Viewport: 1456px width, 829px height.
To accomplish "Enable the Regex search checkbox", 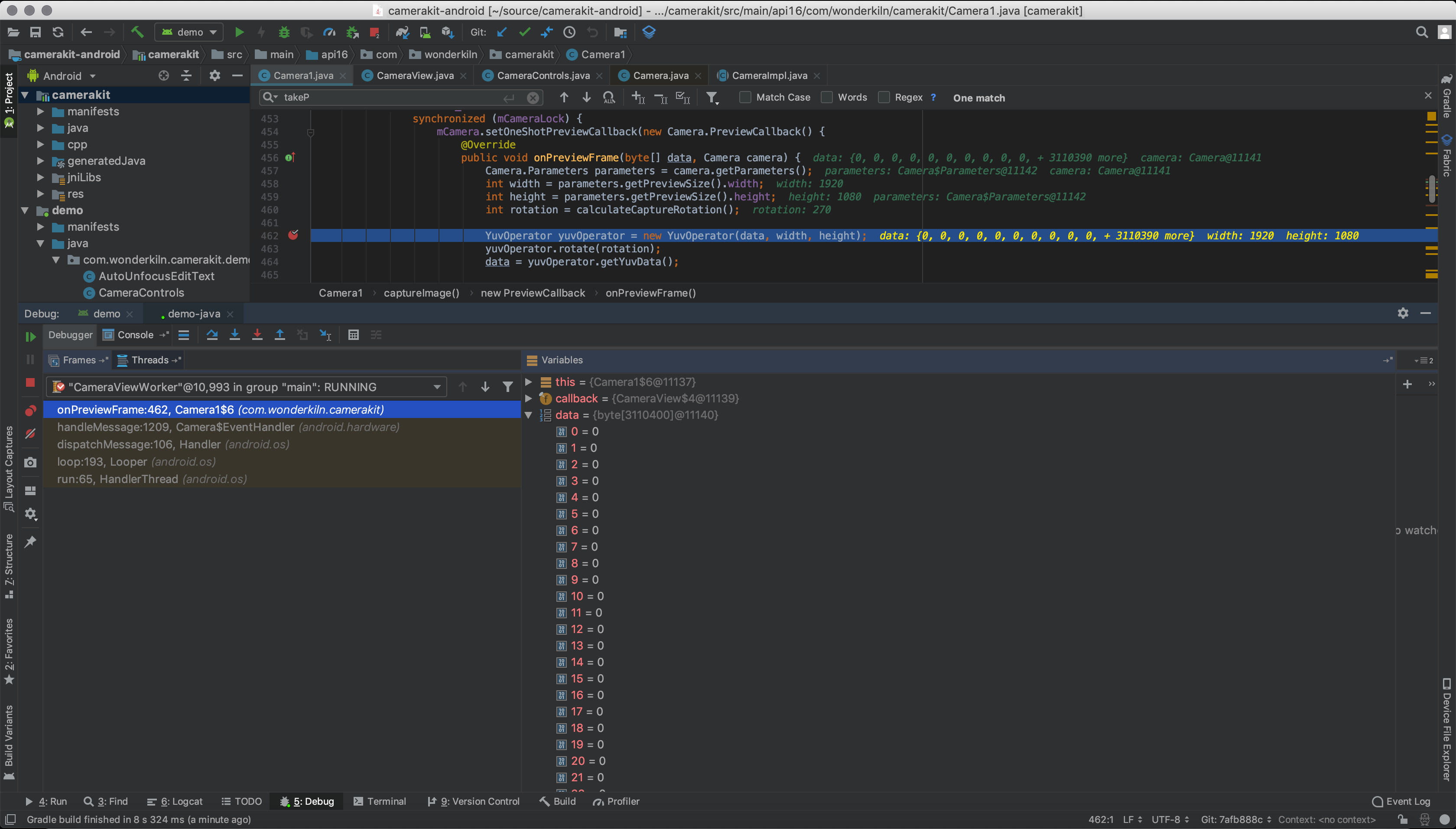I will [884, 98].
